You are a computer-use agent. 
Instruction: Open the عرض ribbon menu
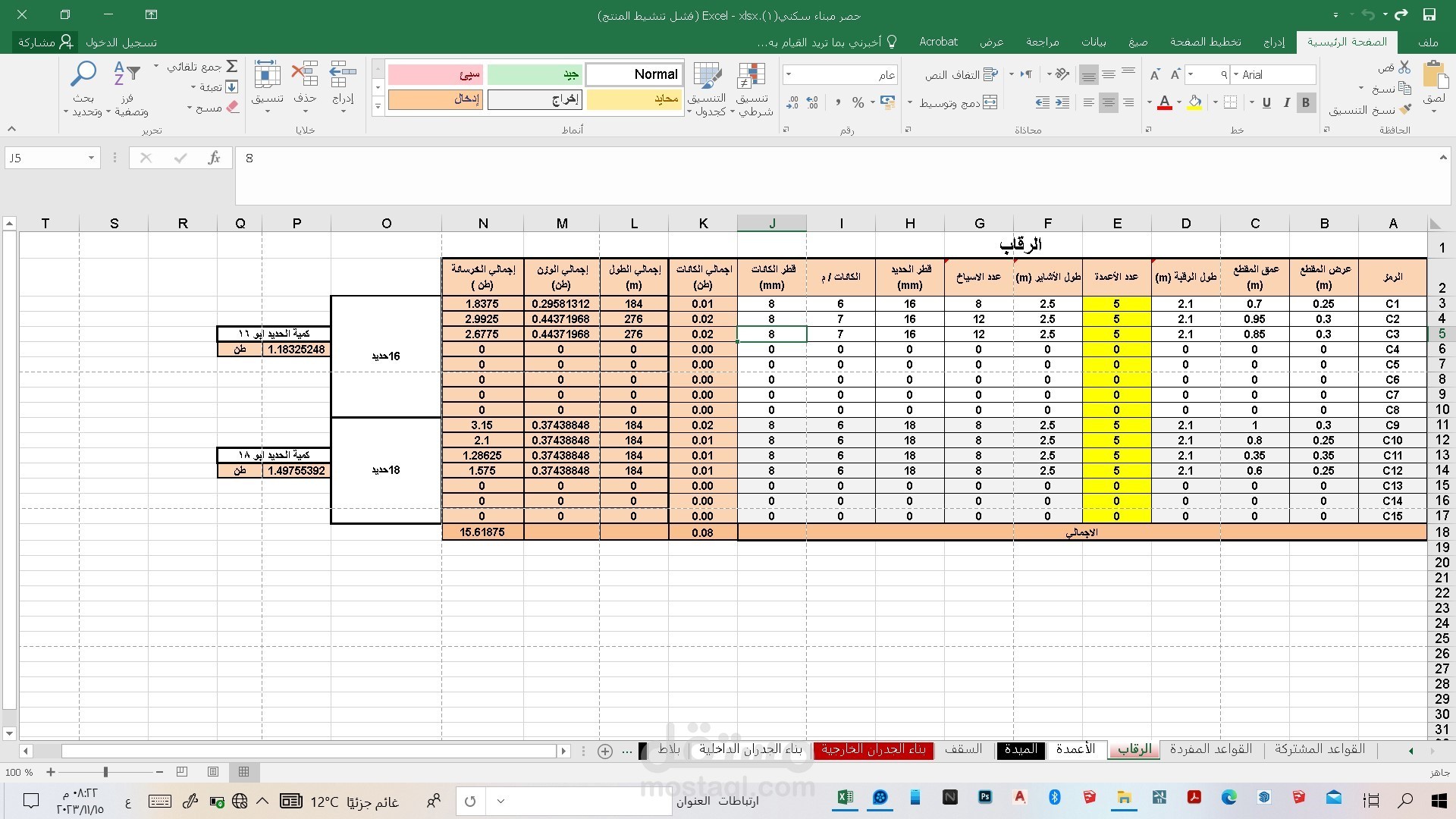click(994, 42)
